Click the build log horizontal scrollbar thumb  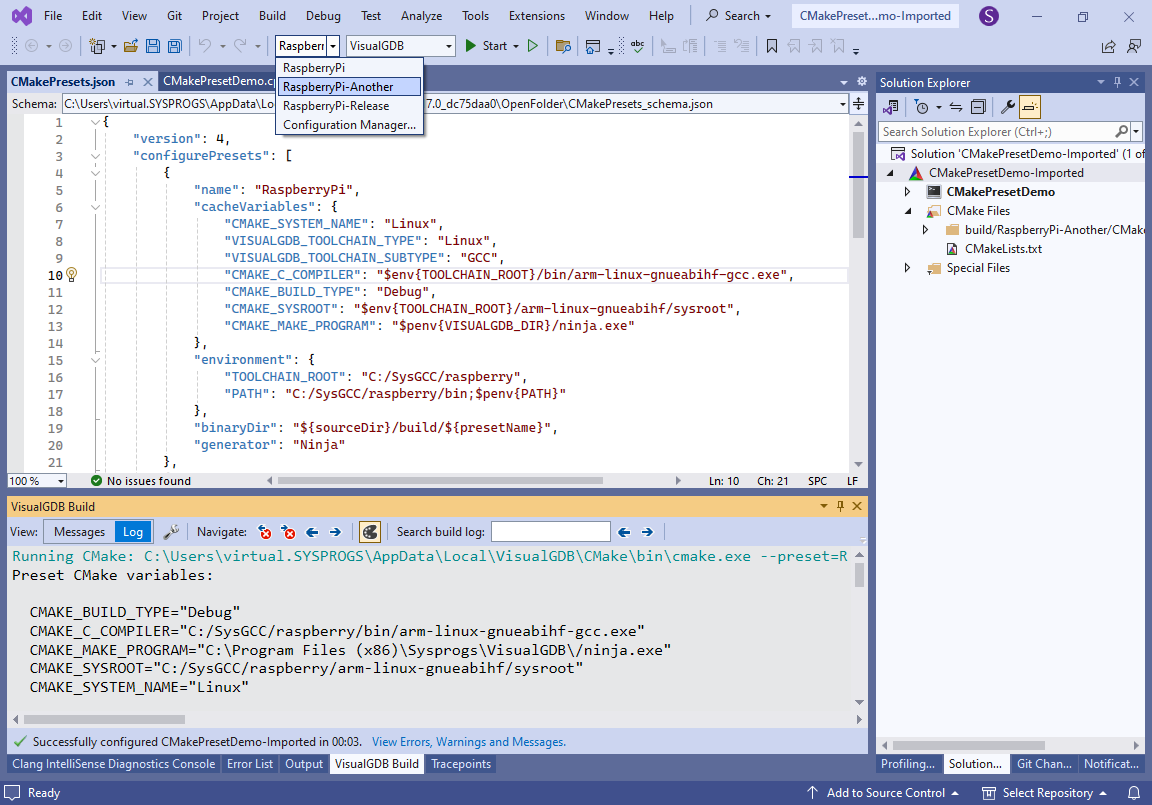coord(104,720)
